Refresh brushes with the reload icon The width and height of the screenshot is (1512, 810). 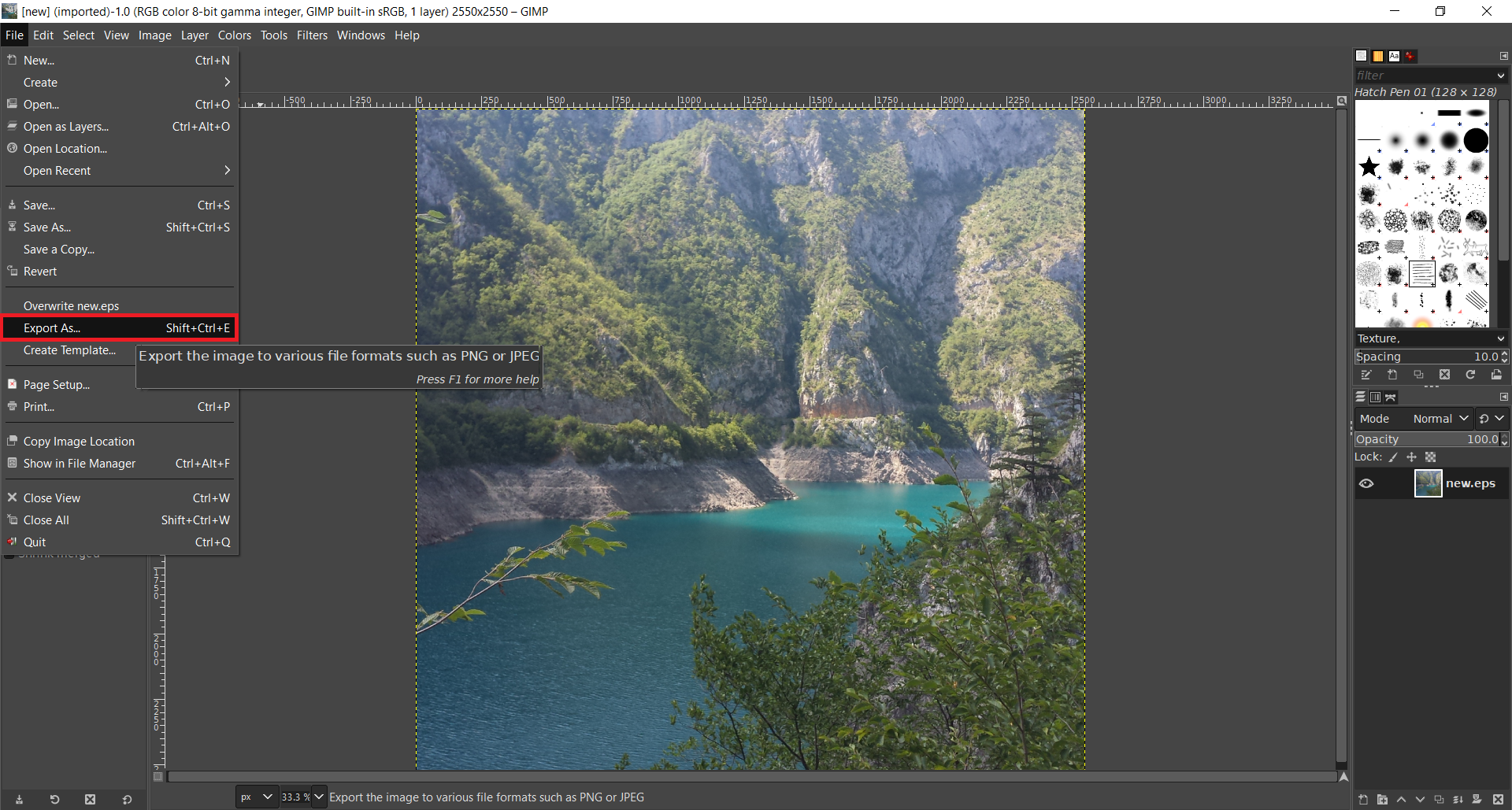[x=1470, y=375]
